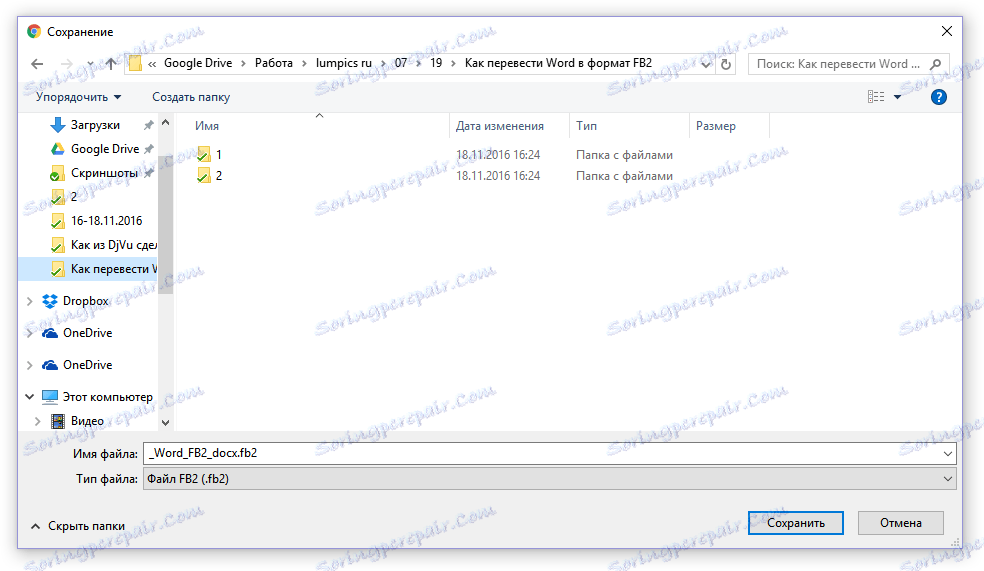Viewport: 984px width, 571px height.
Task: Click 07 breadcrumb segment
Action: [400, 63]
